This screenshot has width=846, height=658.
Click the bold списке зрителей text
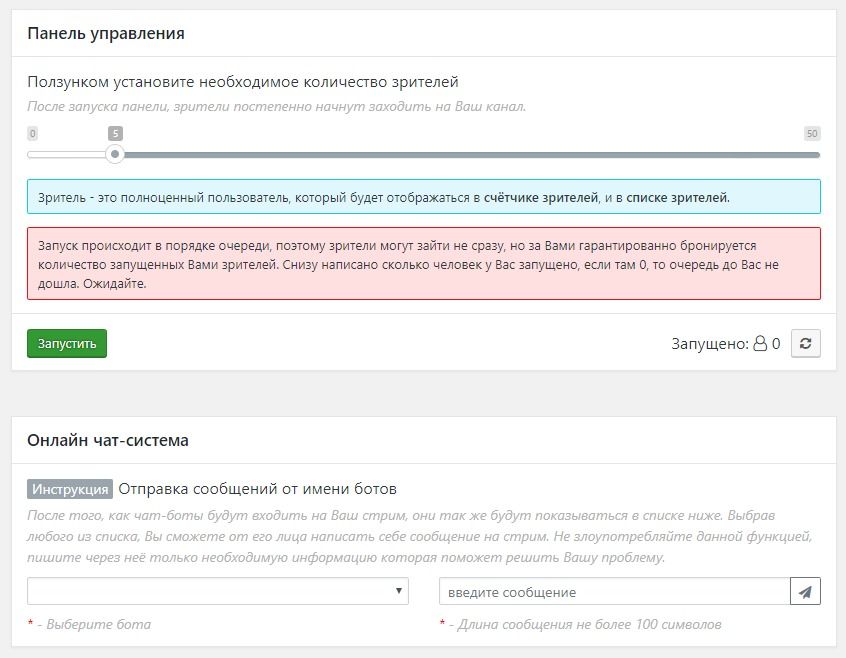[x=677, y=197]
